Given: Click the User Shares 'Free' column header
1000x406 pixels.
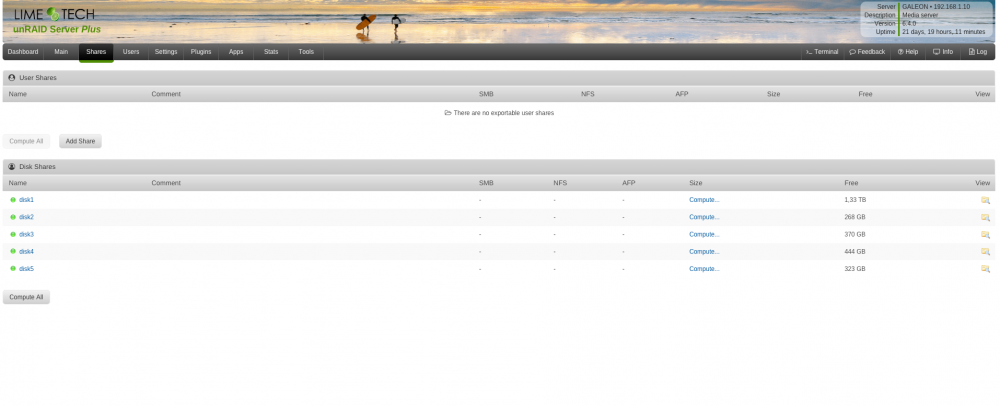Looking at the screenshot, I should [865, 94].
